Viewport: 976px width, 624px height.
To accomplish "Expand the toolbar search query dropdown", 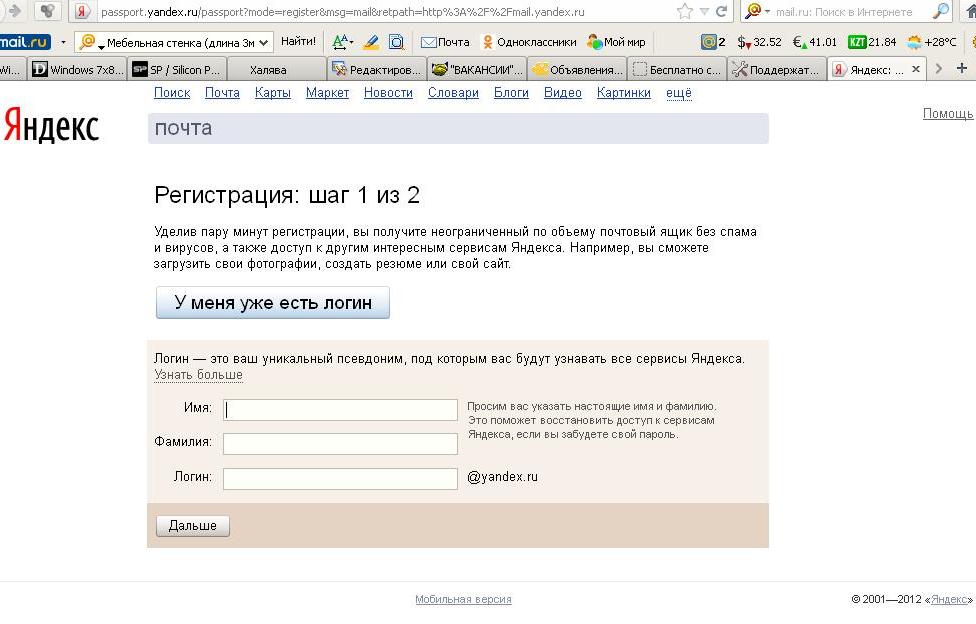I will click(263, 43).
